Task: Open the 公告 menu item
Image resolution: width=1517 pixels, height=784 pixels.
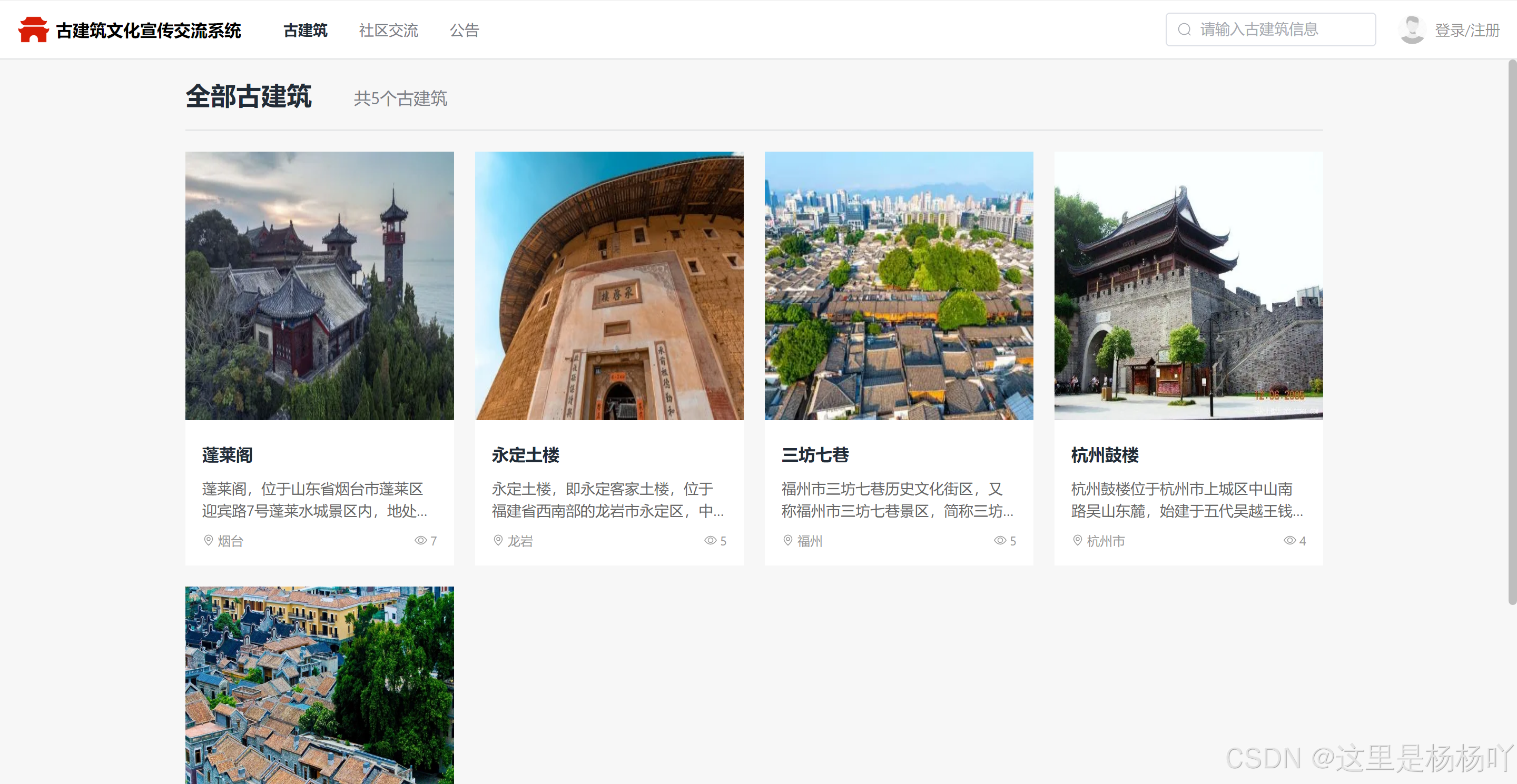Action: pos(464,30)
